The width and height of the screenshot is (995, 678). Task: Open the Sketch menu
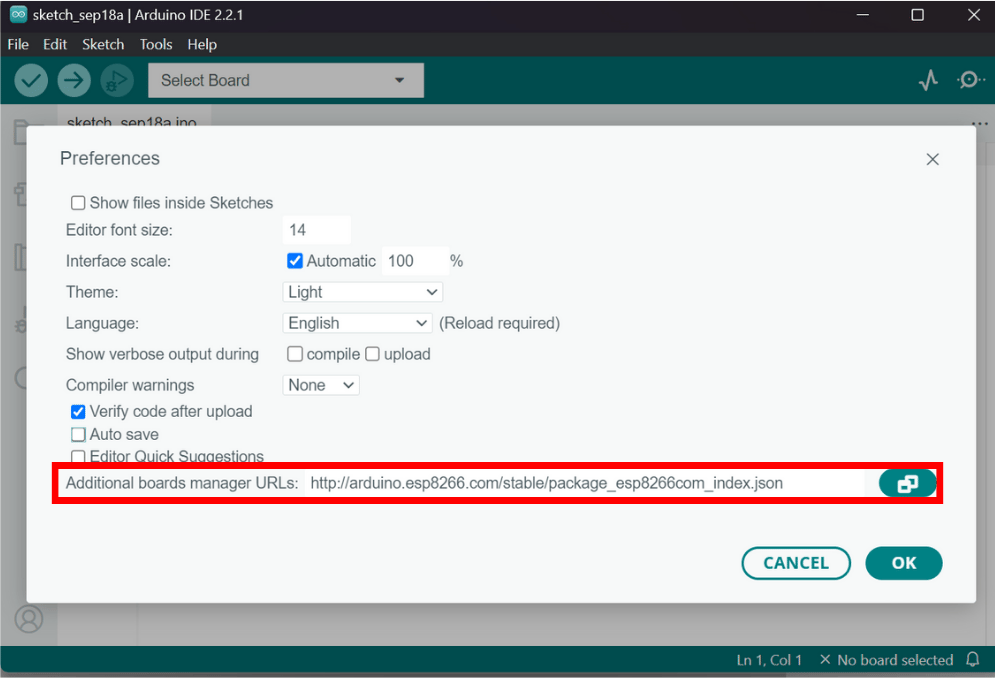coord(103,44)
